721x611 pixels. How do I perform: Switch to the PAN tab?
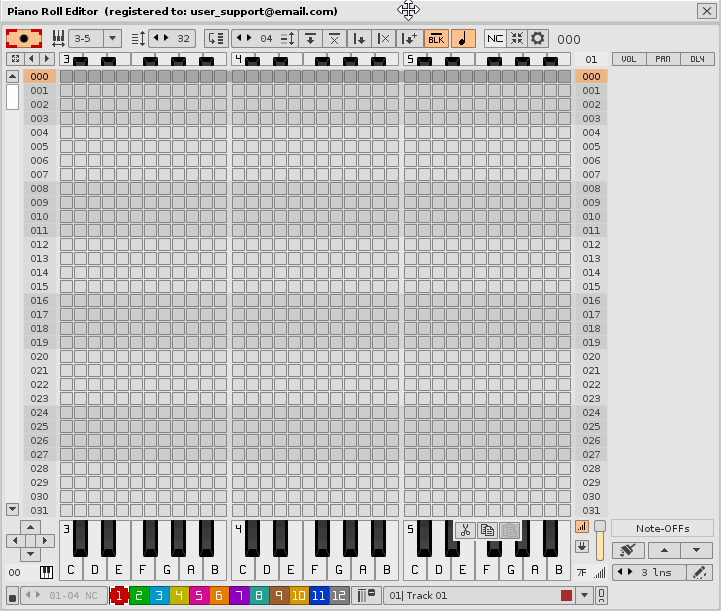point(663,59)
